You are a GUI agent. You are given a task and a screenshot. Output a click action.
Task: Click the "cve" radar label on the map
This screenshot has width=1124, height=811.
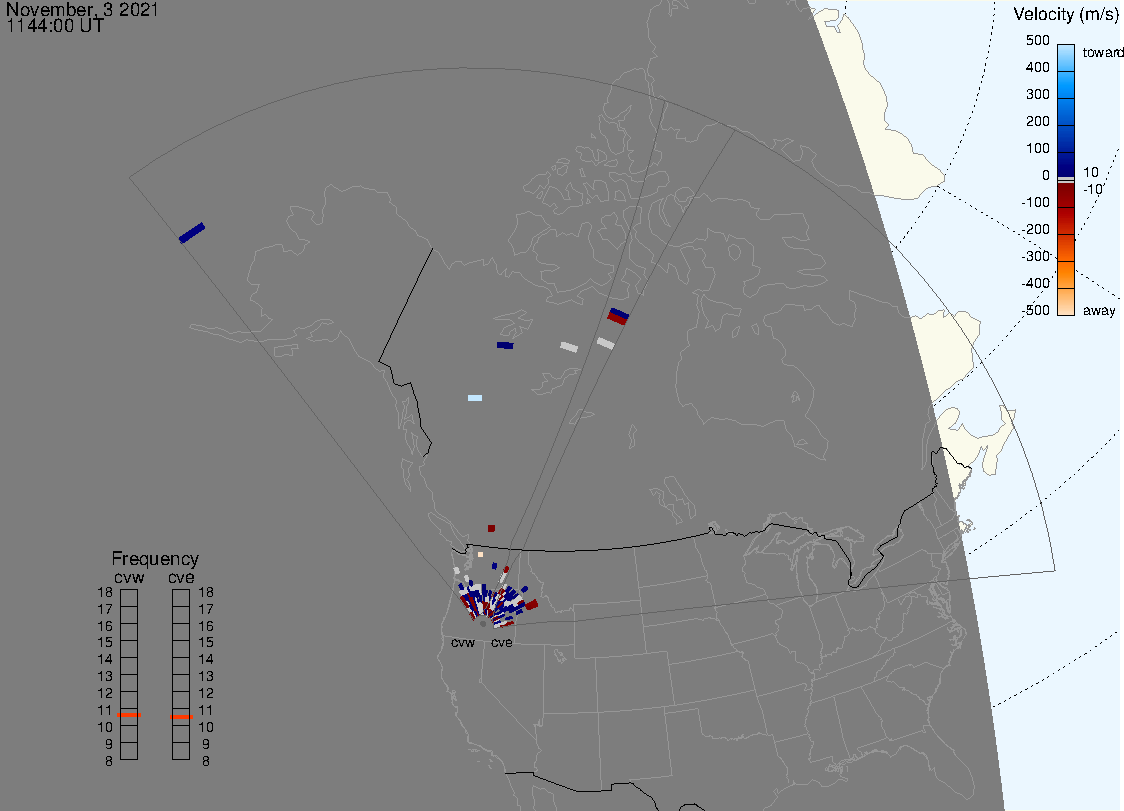(x=502, y=642)
